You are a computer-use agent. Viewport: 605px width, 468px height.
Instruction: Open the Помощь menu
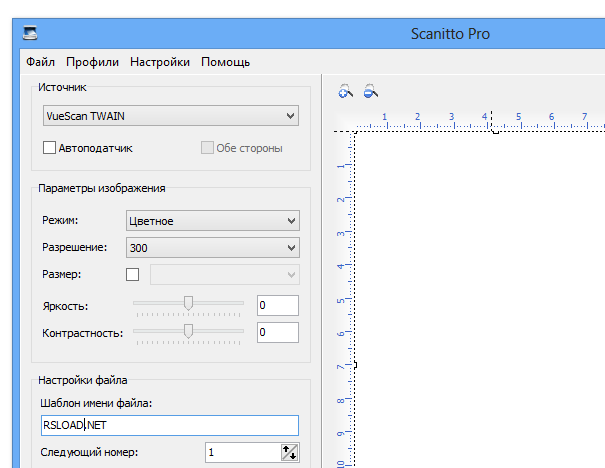[225, 62]
